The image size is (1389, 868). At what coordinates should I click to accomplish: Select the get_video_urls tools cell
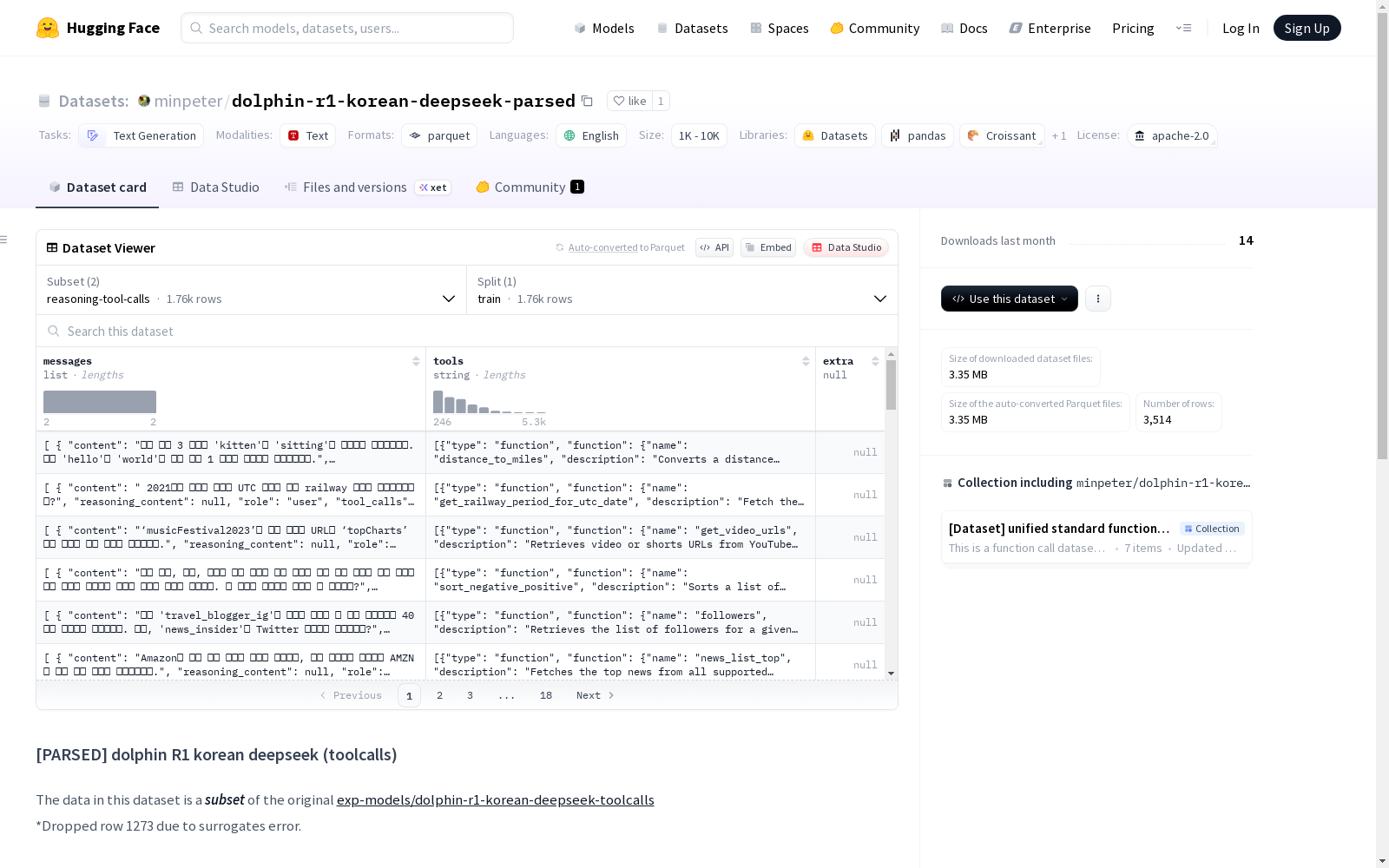point(621,537)
